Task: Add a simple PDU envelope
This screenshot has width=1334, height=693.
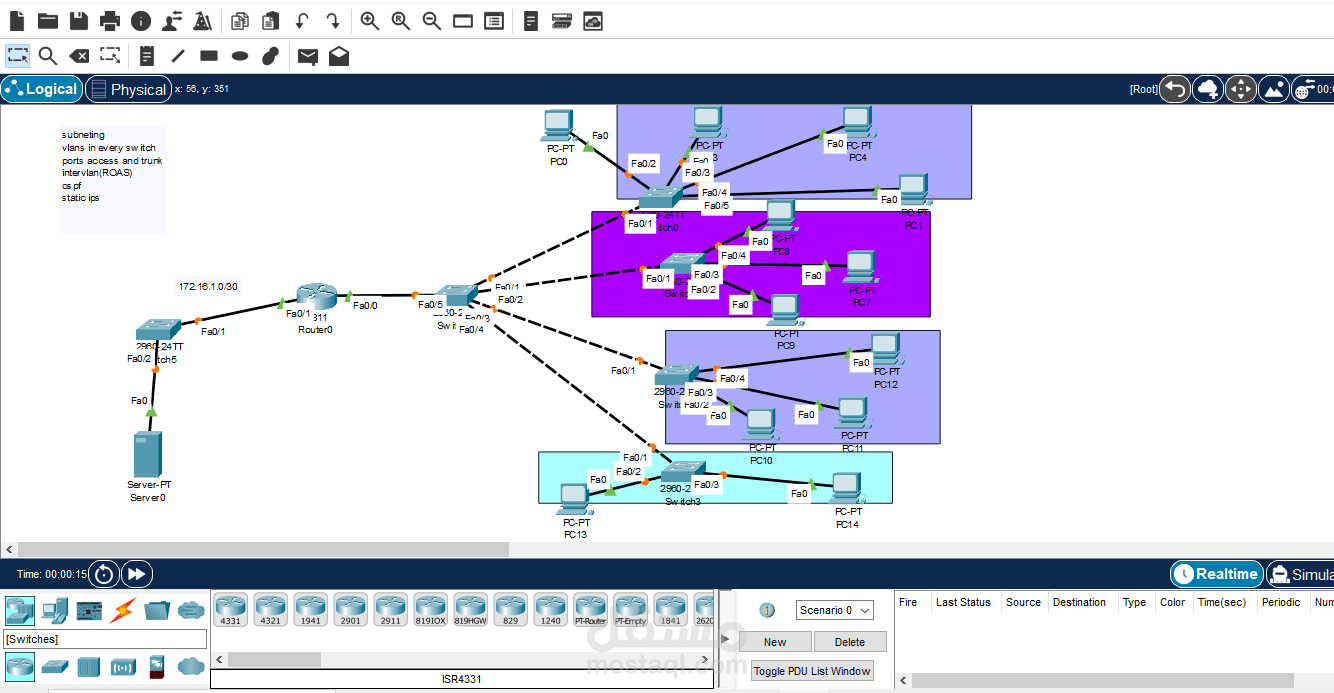Action: (x=308, y=56)
